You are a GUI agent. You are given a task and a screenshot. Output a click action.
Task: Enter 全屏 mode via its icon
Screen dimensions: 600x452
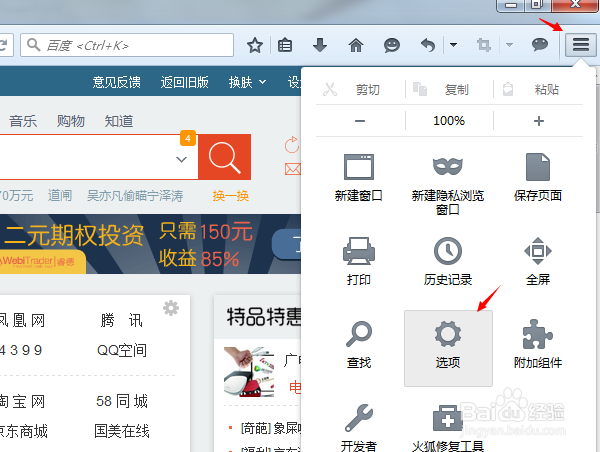pos(538,251)
